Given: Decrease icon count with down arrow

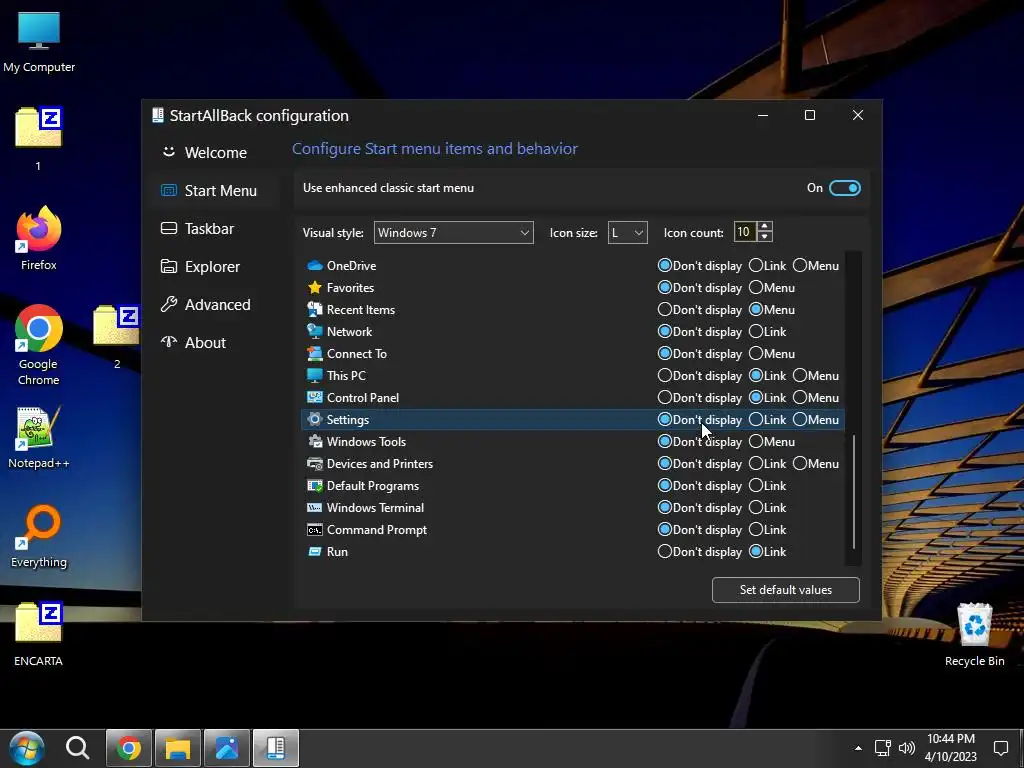Looking at the screenshot, I should click(x=765, y=237).
